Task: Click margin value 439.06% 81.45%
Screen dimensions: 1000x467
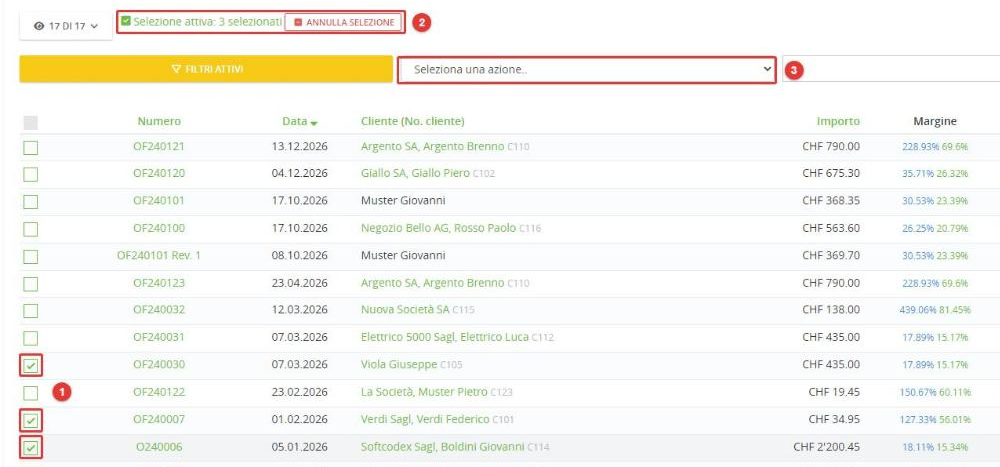Action: tap(935, 310)
